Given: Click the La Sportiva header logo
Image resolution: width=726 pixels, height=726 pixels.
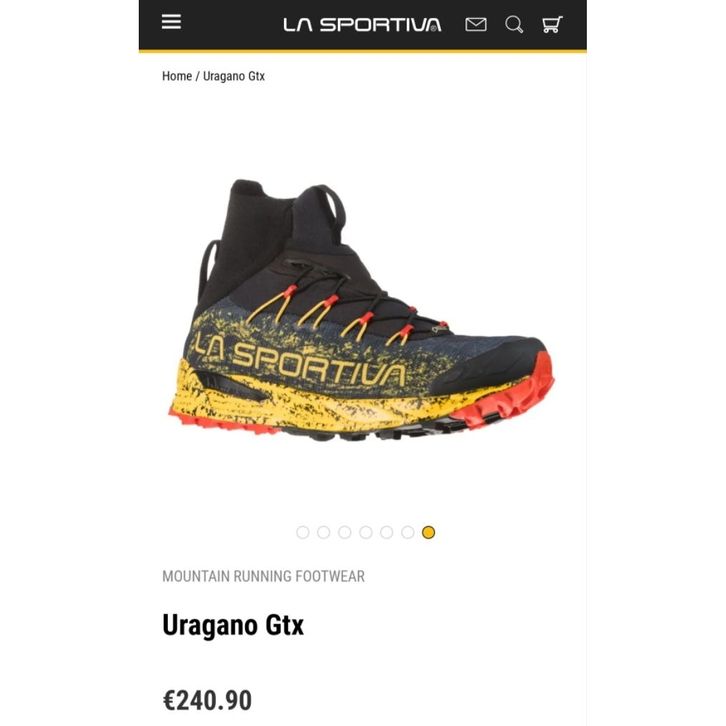Looking at the screenshot, I should 362,25.
